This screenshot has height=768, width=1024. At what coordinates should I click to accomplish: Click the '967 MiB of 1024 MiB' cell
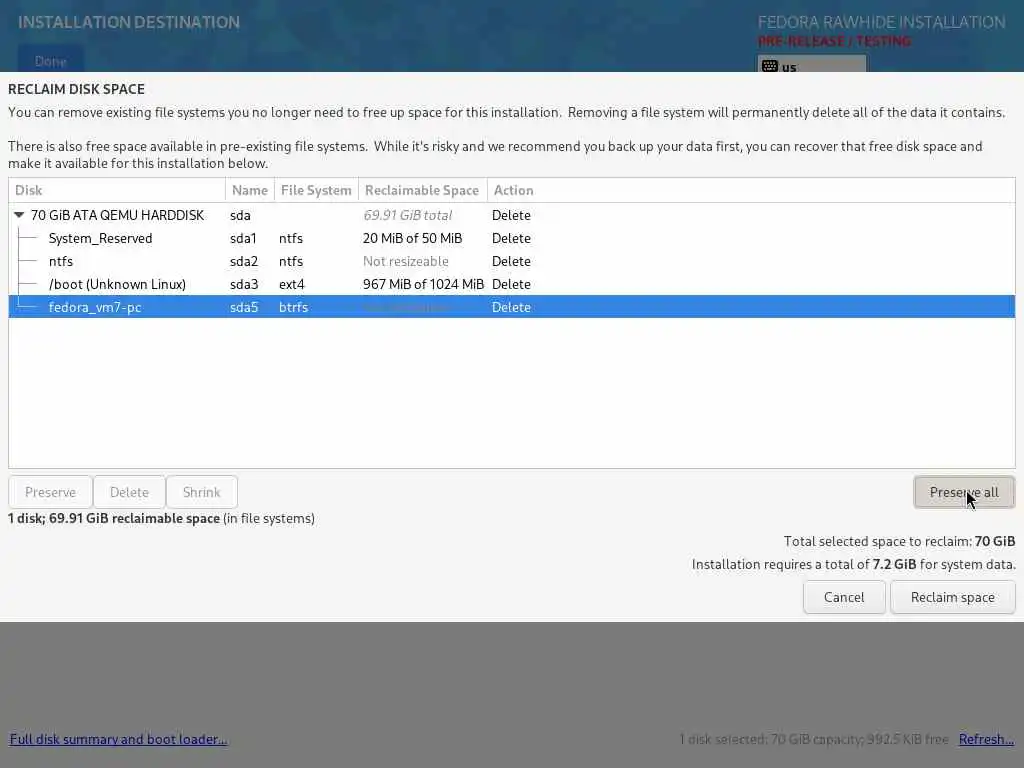click(423, 284)
